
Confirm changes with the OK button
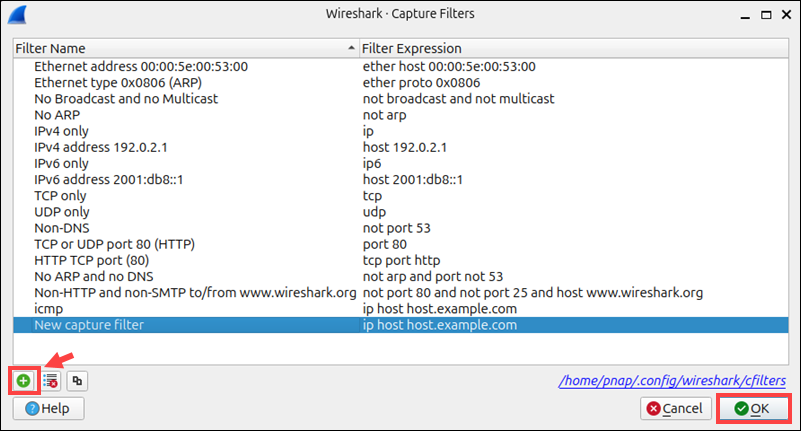click(x=752, y=409)
